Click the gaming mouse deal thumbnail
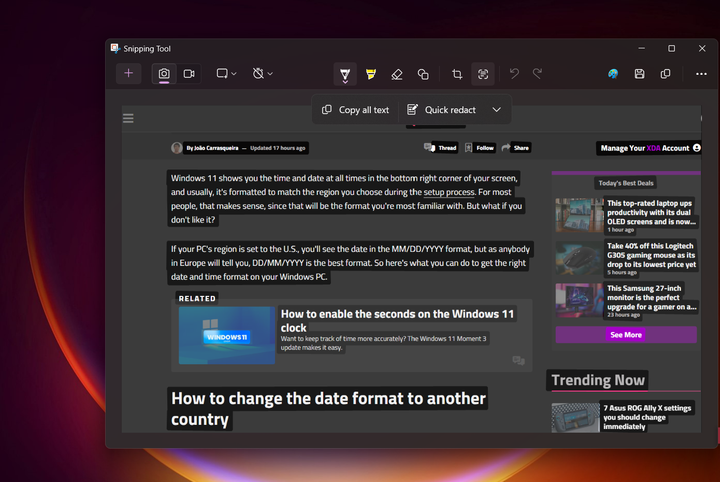 [579, 258]
